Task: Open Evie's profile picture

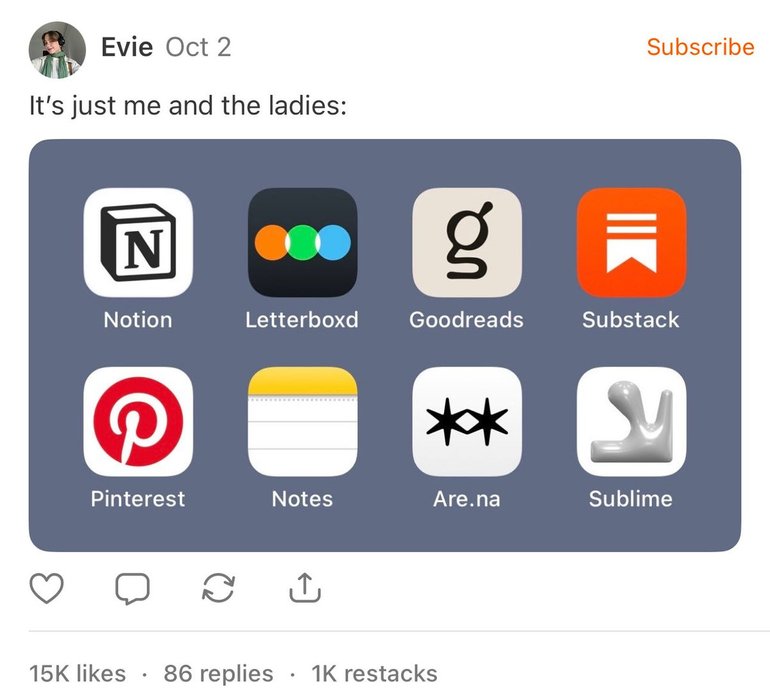Action: [x=57, y=50]
